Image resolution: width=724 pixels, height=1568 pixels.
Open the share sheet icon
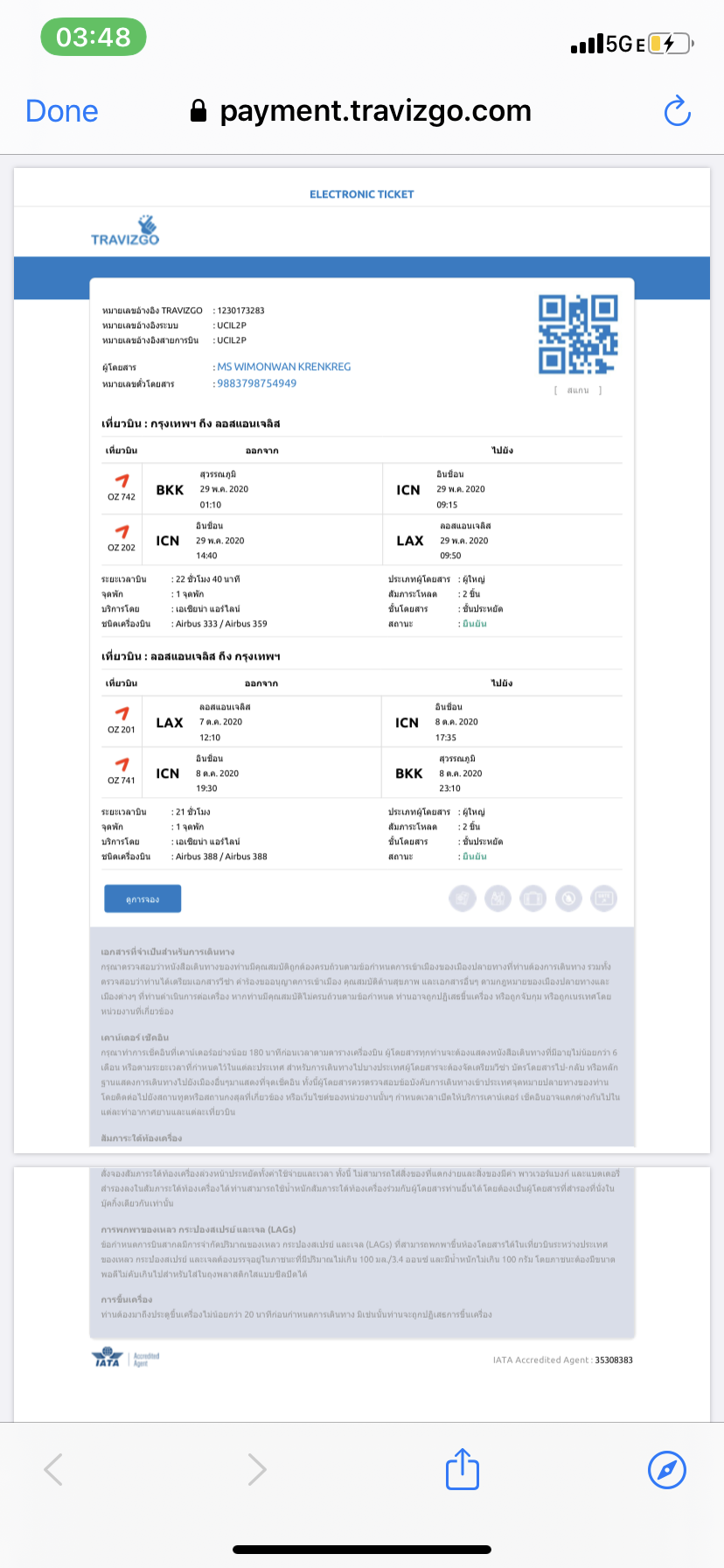463,1469
